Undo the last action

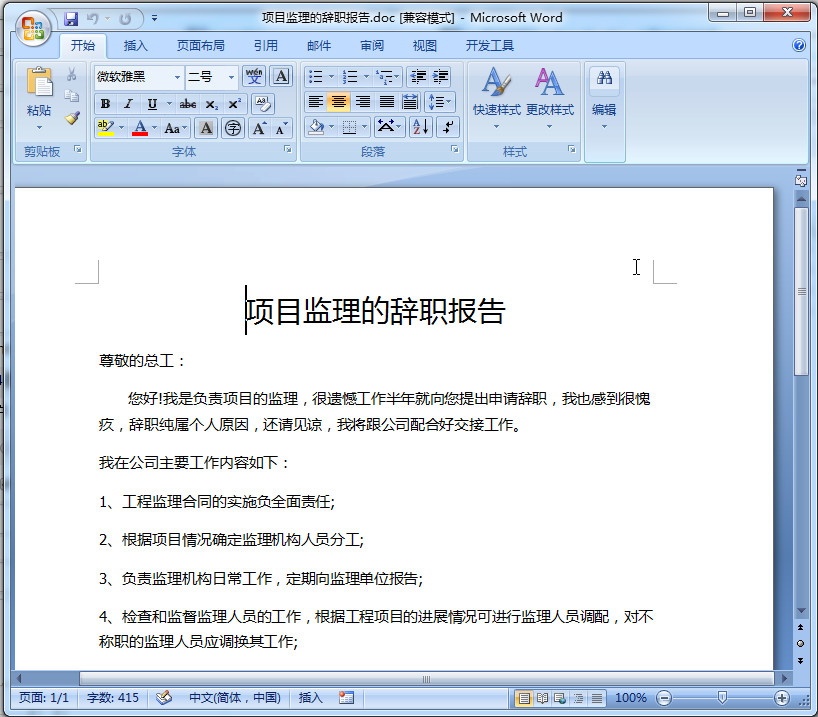pyautogui.click(x=93, y=19)
